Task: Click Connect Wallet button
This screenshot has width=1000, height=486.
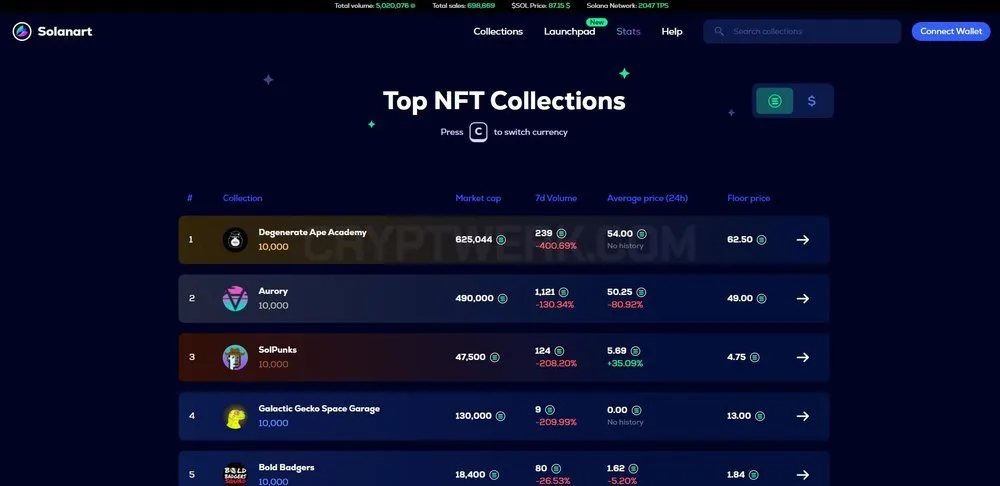Action: pos(950,31)
